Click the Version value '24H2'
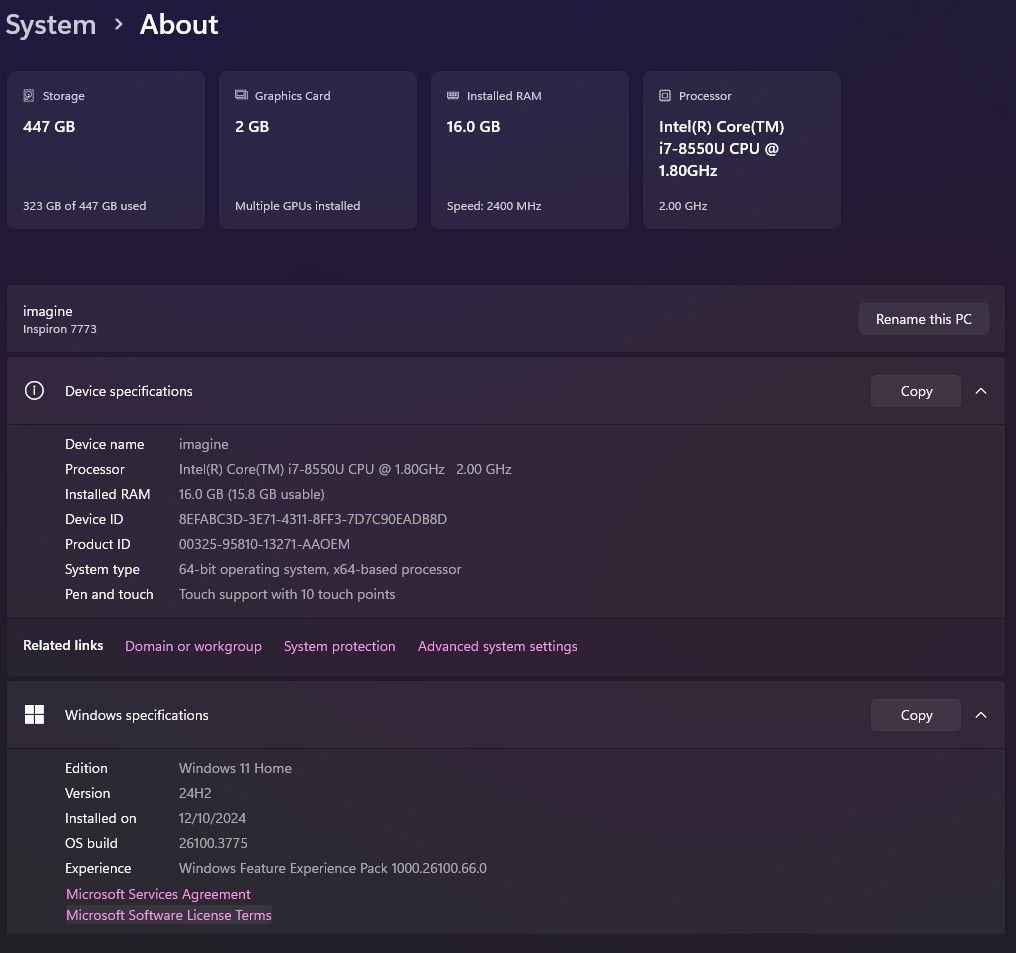This screenshot has width=1016, height=953. tap(195, 793)
